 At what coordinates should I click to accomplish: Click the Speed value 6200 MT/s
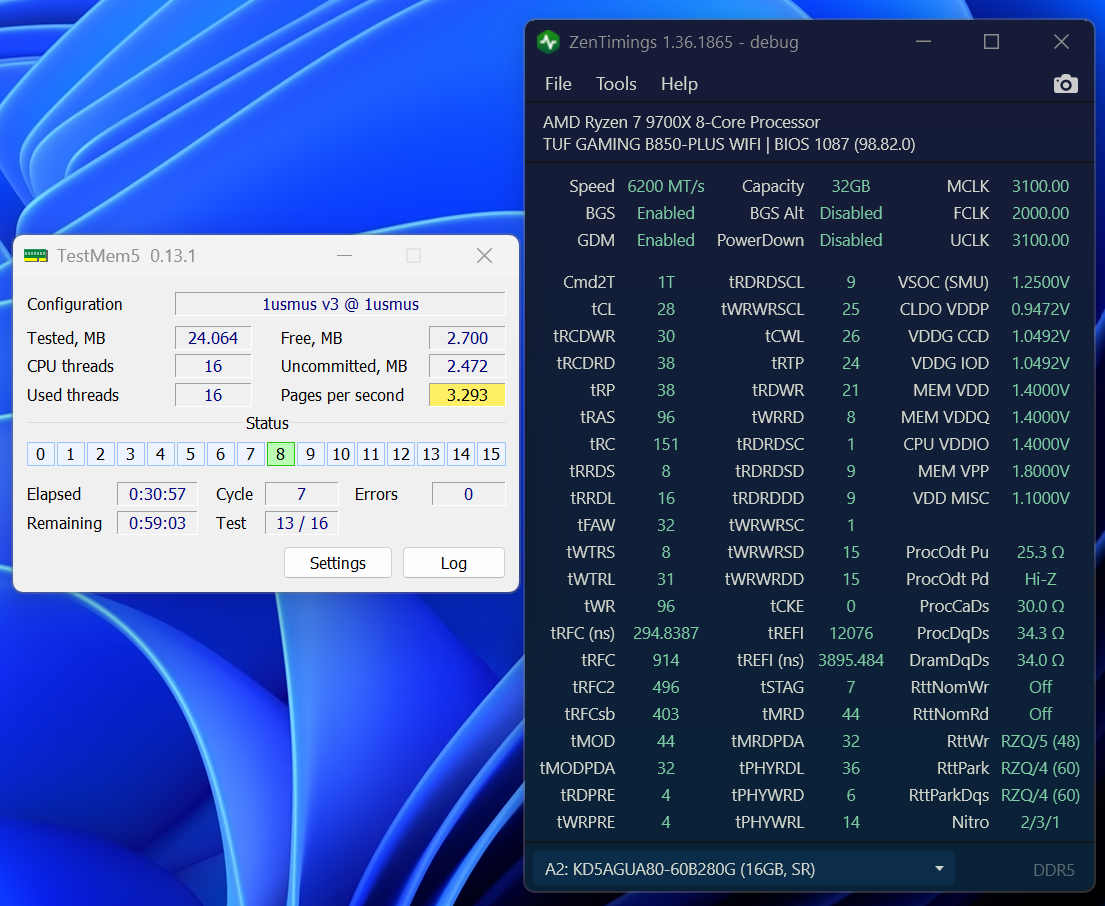(x=666, y=187)
